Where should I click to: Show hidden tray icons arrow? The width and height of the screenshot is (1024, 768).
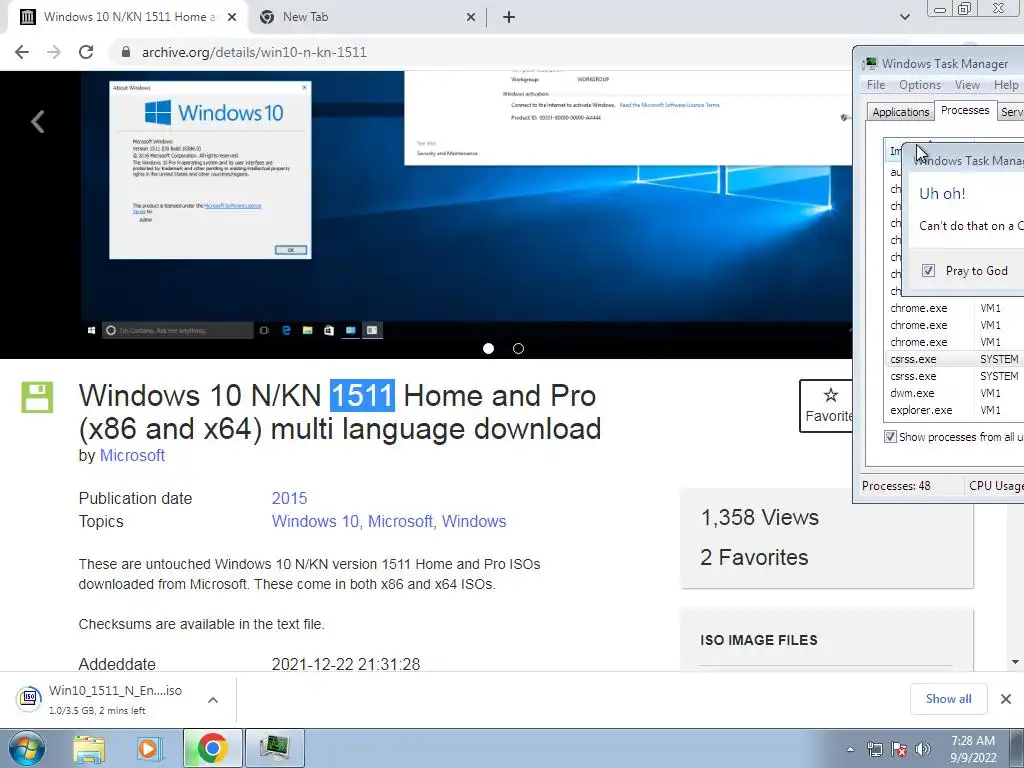850,749
